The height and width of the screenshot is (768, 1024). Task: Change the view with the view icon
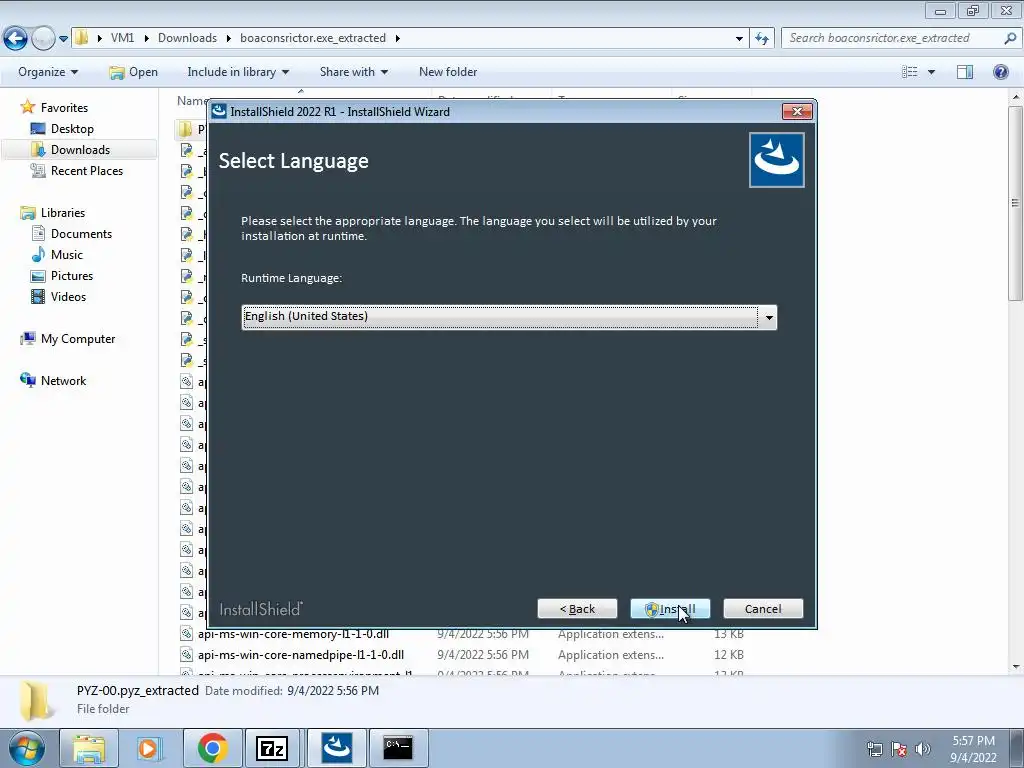(x=910, y=72)
